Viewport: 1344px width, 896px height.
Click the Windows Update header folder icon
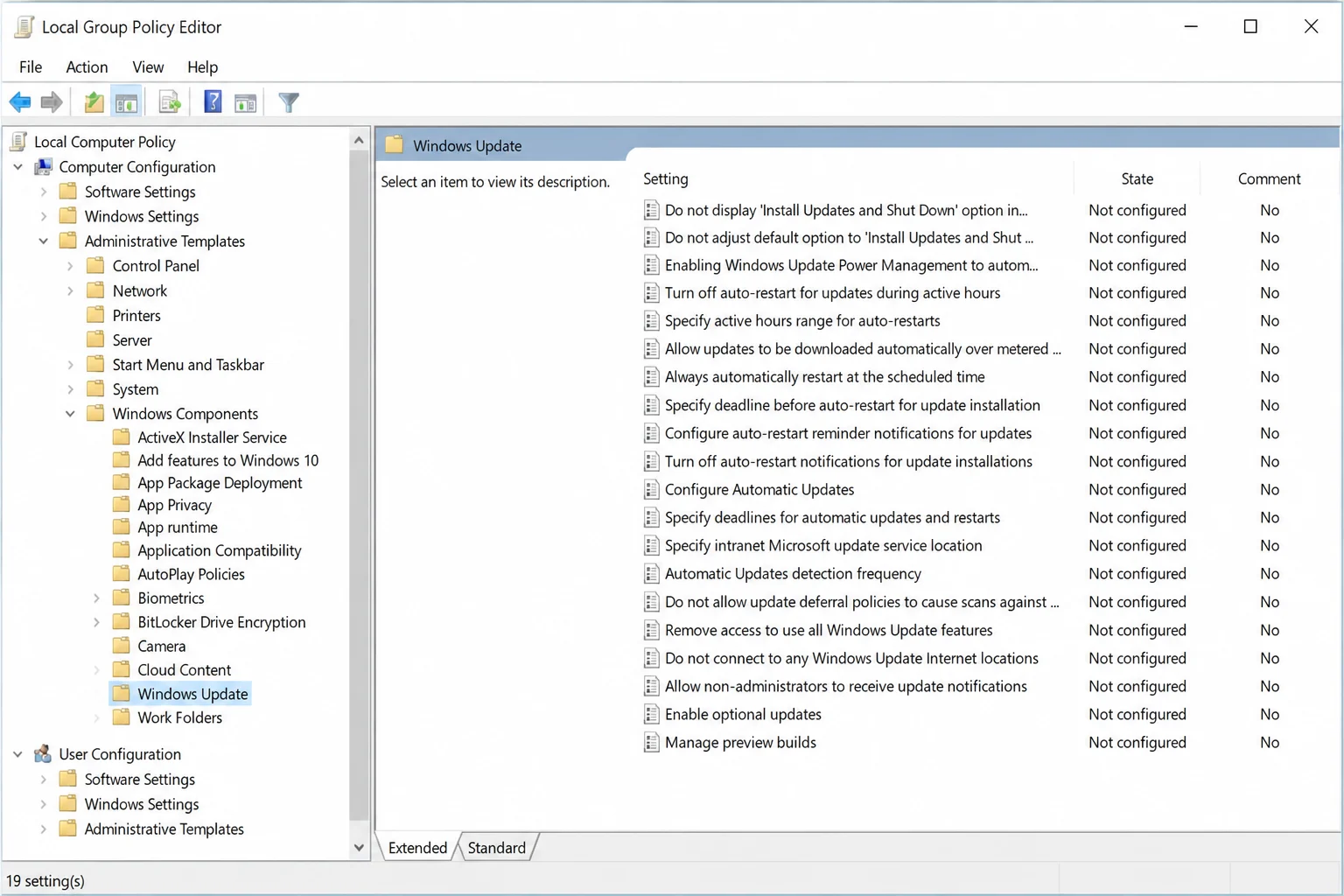click(x=395, y=144)
